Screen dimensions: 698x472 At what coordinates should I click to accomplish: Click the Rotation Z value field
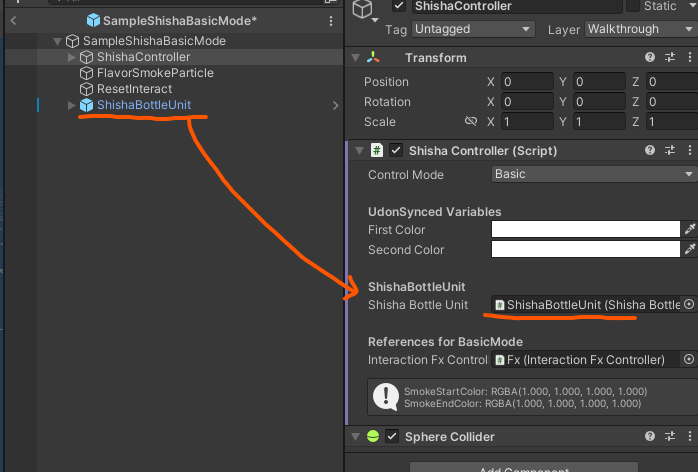point(672,102)
